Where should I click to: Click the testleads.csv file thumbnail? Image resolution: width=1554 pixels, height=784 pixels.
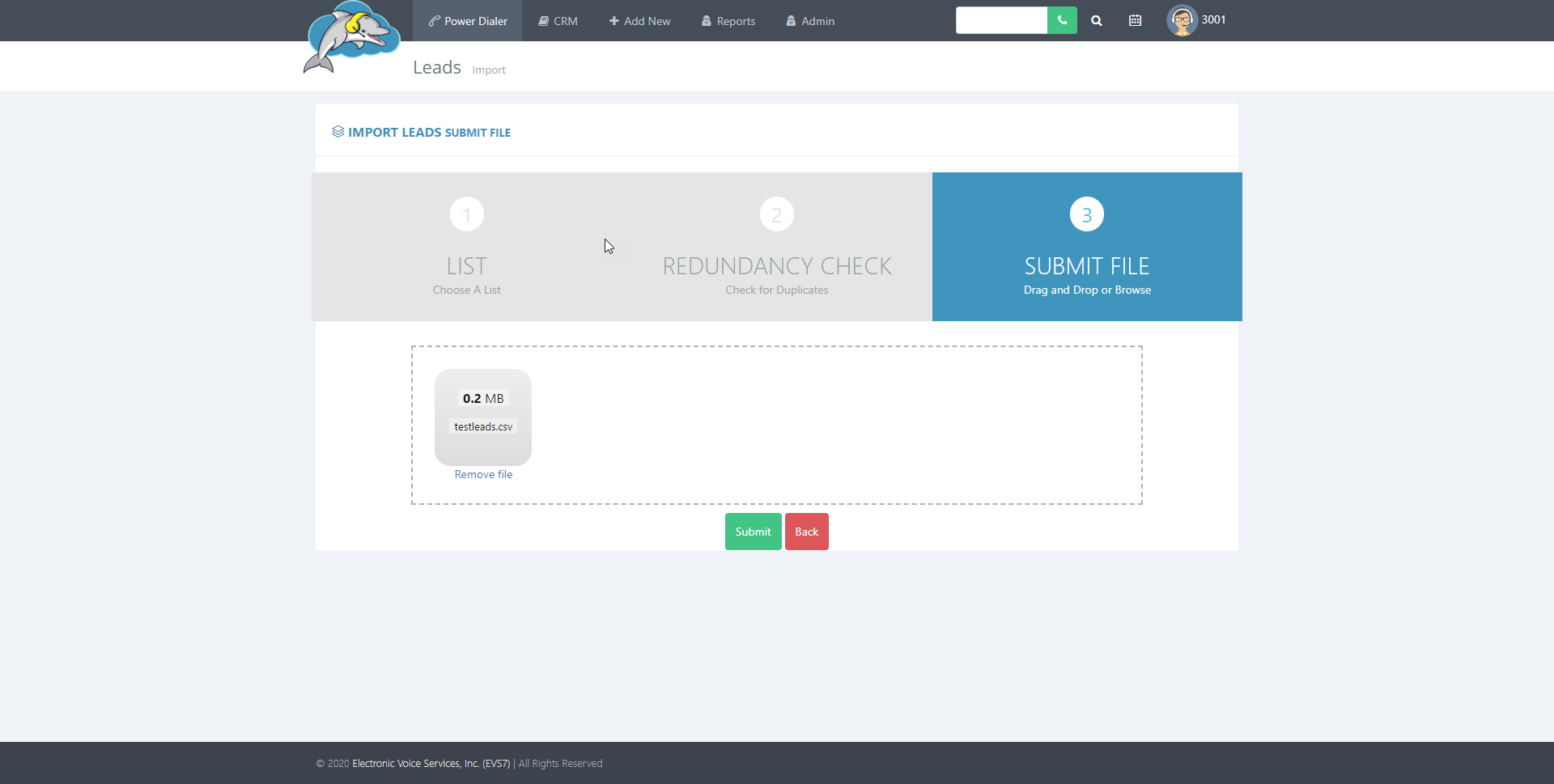tap(483, 417)
